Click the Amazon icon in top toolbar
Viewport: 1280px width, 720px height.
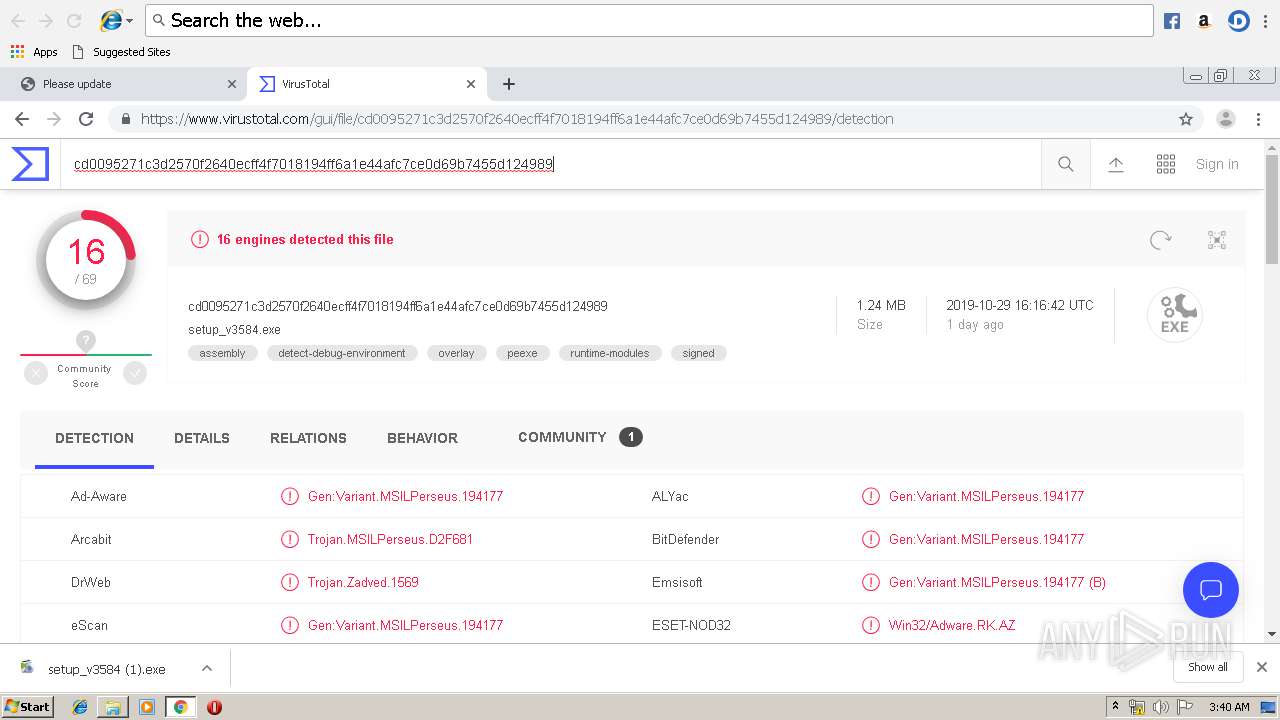(1204, 21)
